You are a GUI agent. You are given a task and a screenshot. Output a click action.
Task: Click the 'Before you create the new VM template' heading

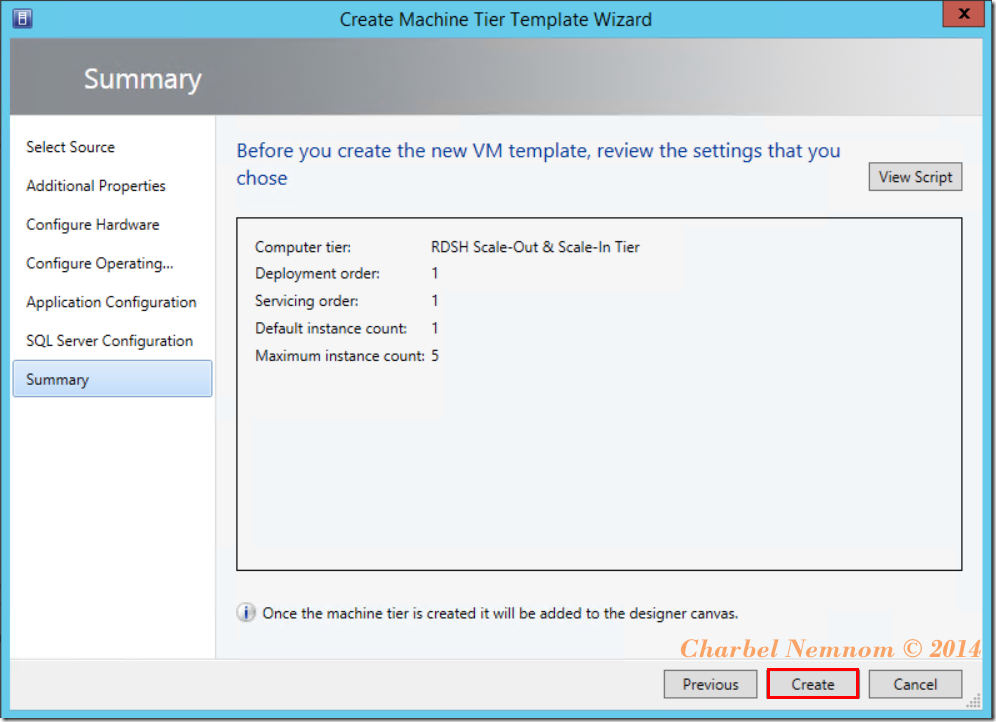point(539,164)
